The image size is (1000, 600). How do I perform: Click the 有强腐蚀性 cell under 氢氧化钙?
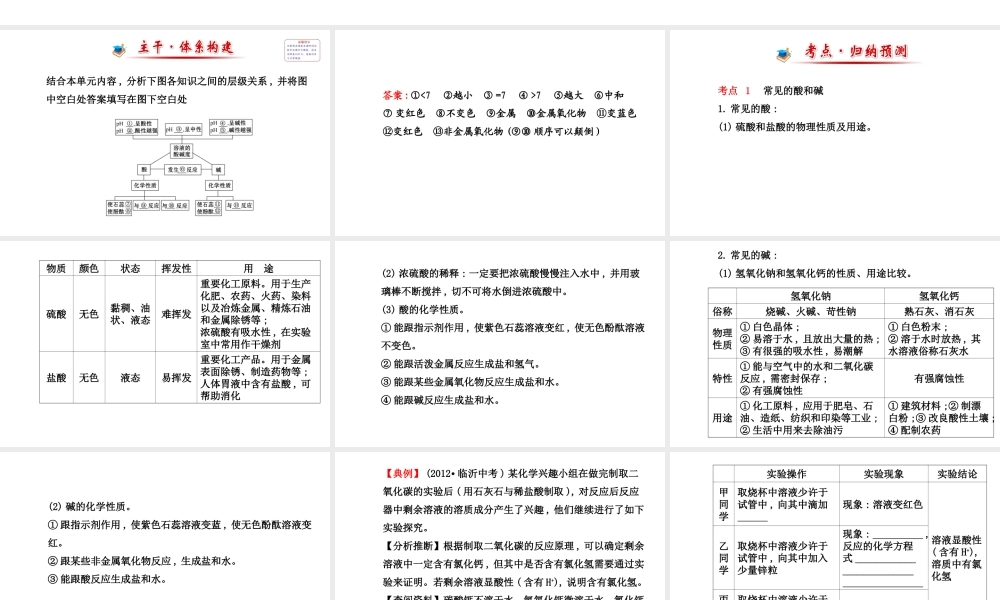click(x=939, y=378)
